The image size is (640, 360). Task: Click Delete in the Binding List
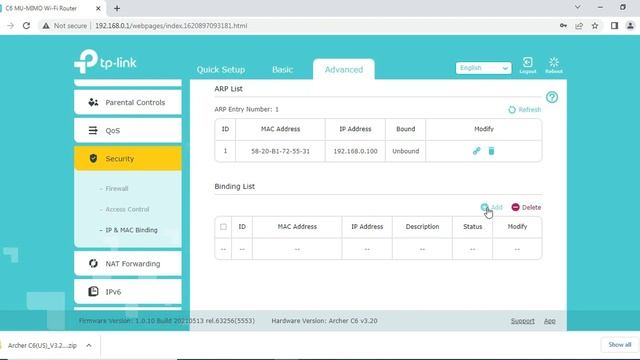[526, 207]
